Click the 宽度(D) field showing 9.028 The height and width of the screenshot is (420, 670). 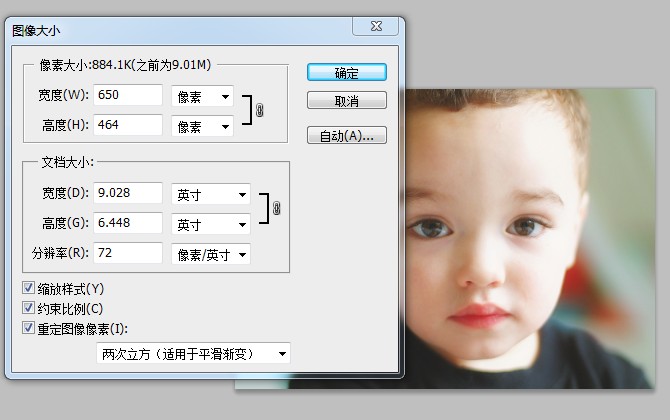(x=128, y=193)
